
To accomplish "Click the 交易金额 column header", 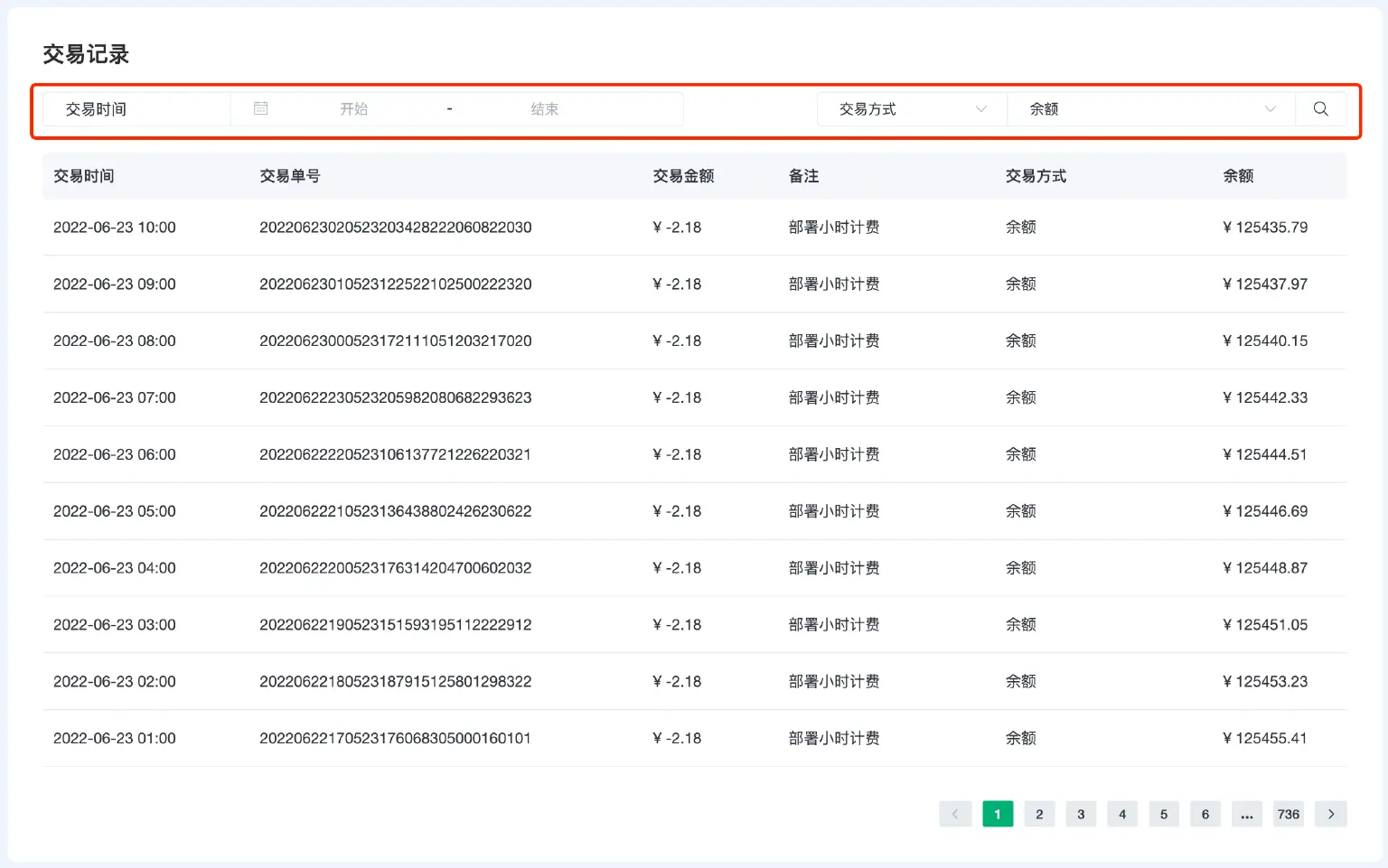I will pyautogui.click(x=684, y=175).
